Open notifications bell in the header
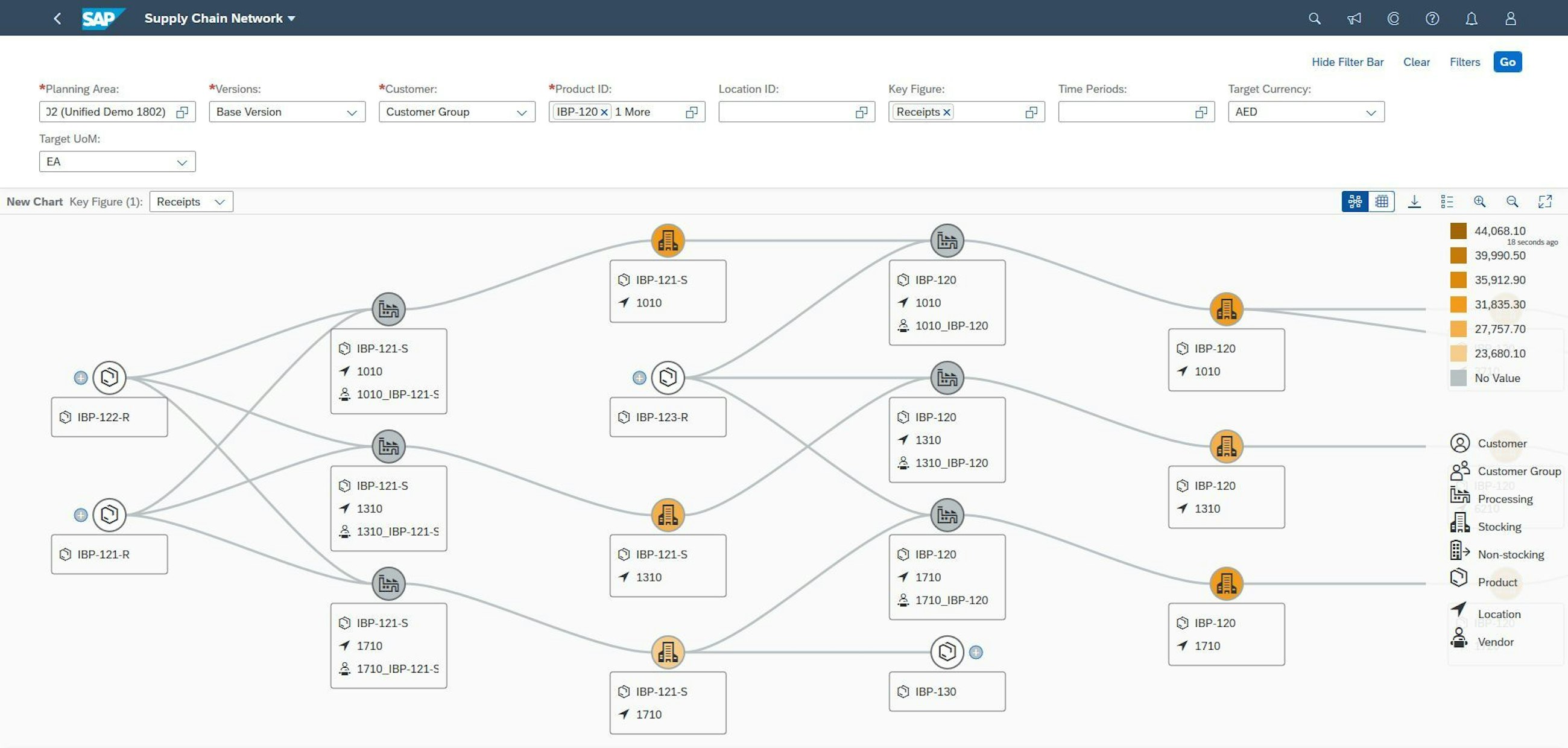Image resolution: width=1568 pixels, height=748 pixels. [1472, 18]
